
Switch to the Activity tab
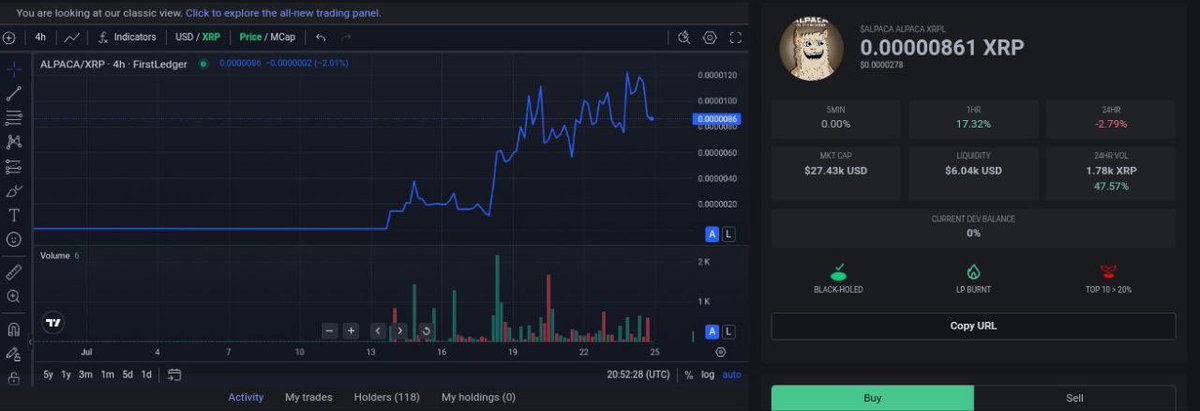[246, 397]
